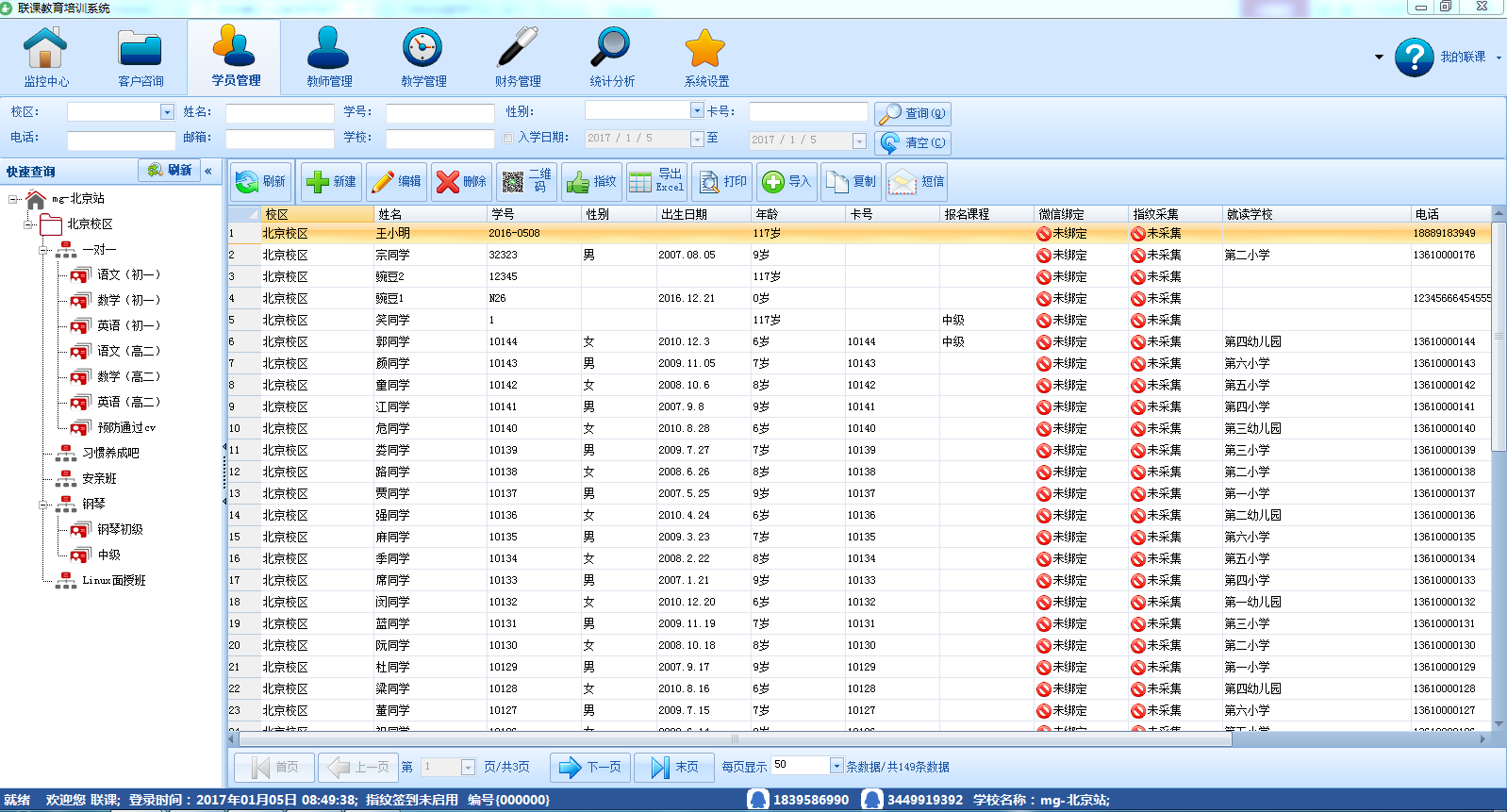Go to 末页 last page
This screenshot has height=812, width=1507.
pyautogui.click(x=673, y=768)
